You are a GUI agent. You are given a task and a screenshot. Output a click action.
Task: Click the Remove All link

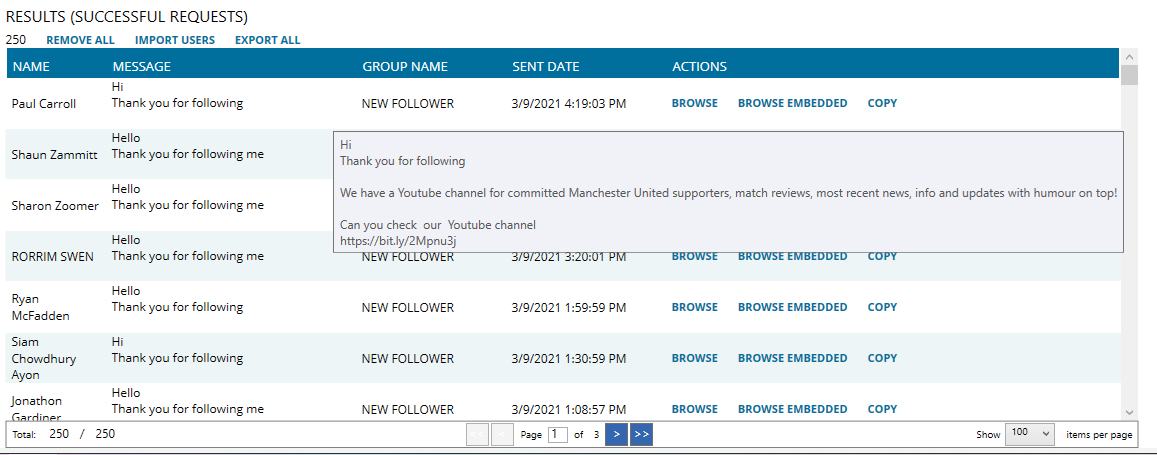(80, 40)
